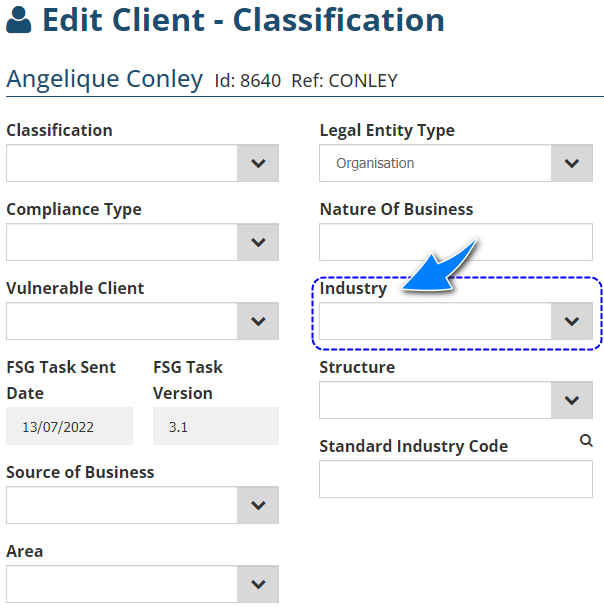This screenshot has width=604, height=607.
Task: Open the Classification dropdown arrow
Action: (258, 163)
